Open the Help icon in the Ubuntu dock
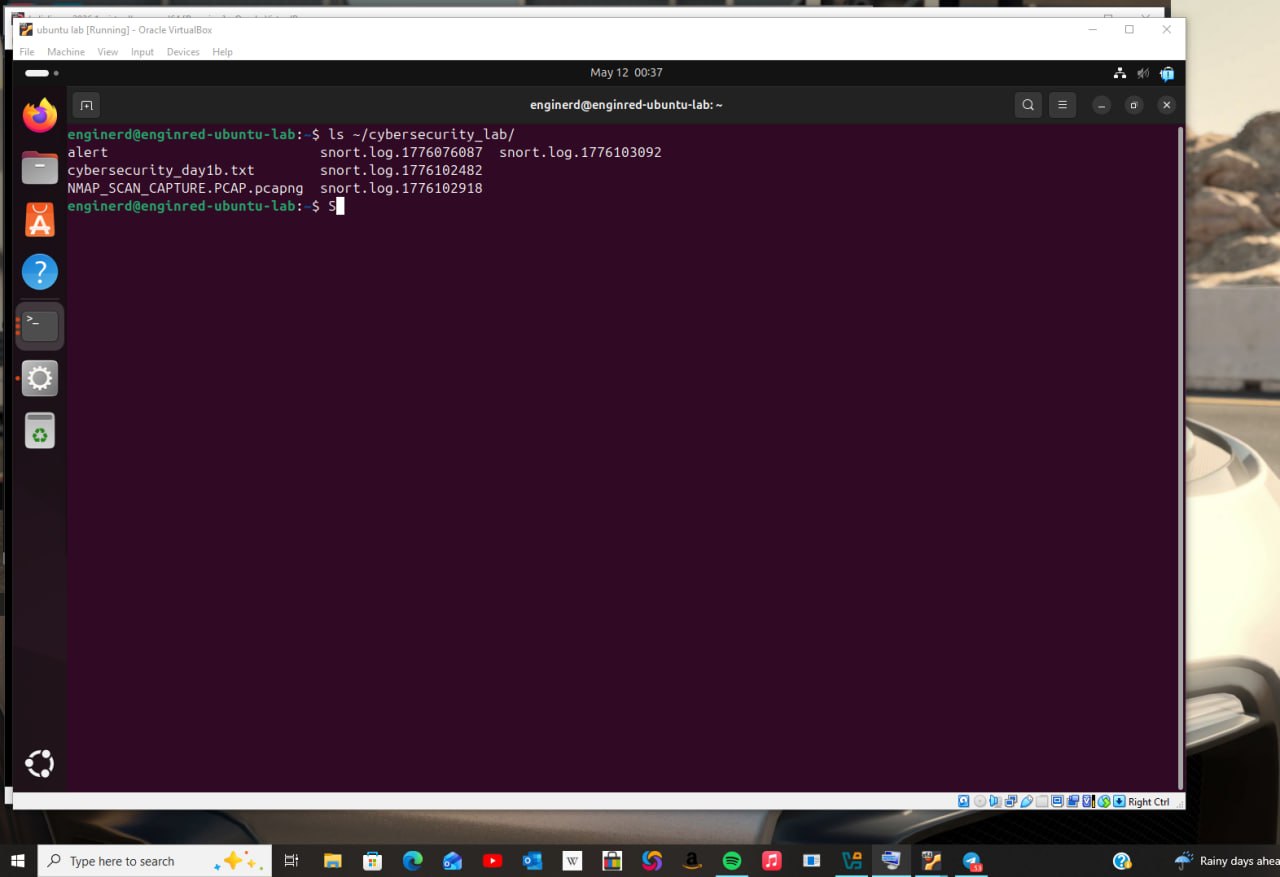1280x877 pixels. [40, 271]
